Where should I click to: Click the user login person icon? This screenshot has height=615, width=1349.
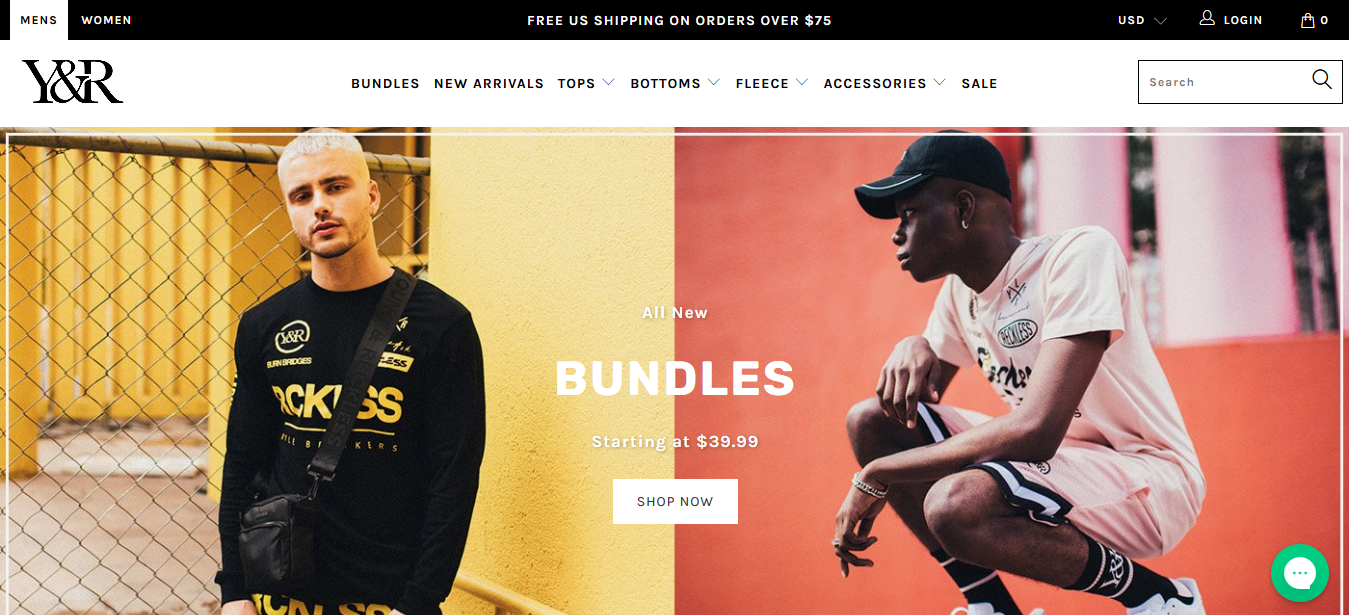point(1207,18)
